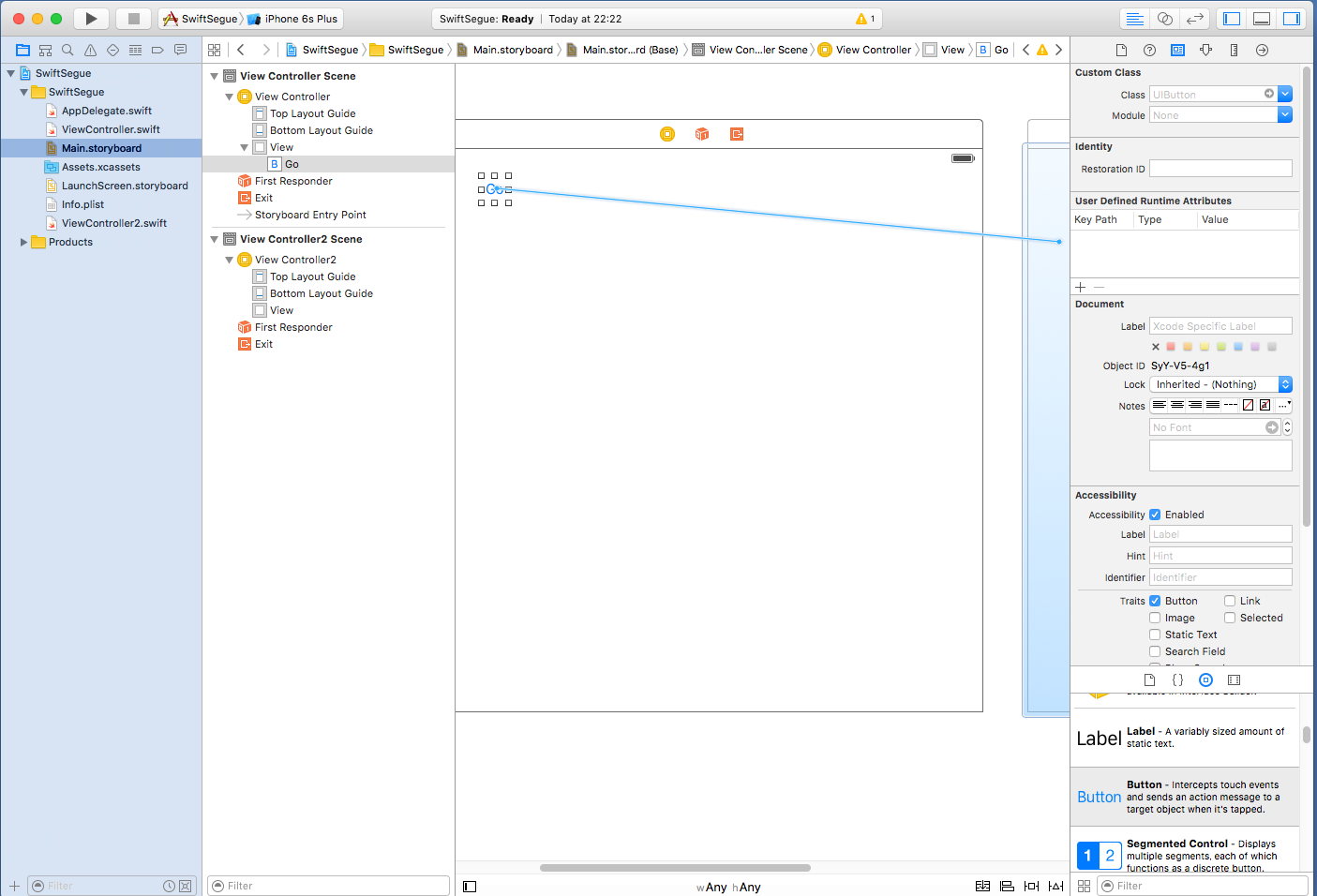Click the Restoration ID text field

coord(1220,169)
